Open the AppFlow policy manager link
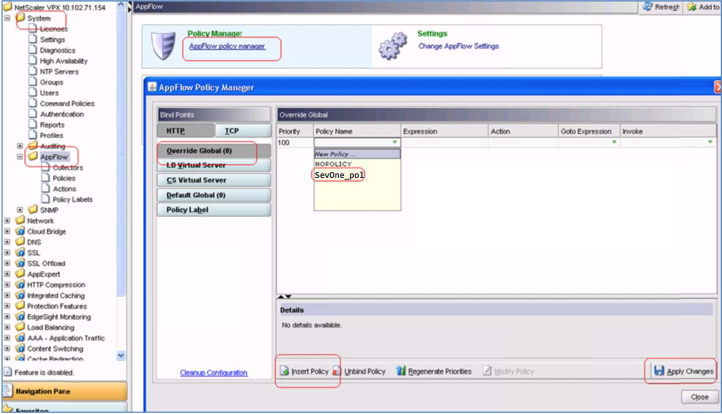 click(227, 46)
